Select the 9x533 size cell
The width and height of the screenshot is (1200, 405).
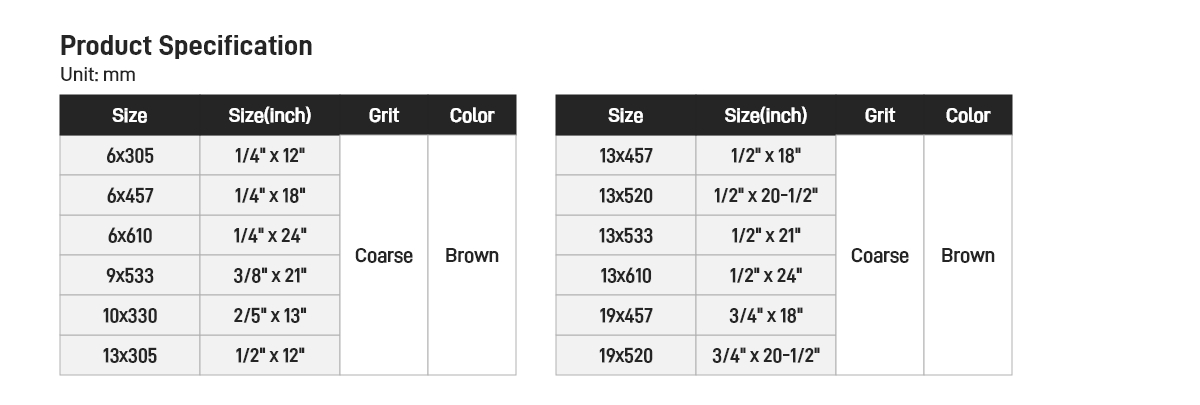click(x=130, y=276)
